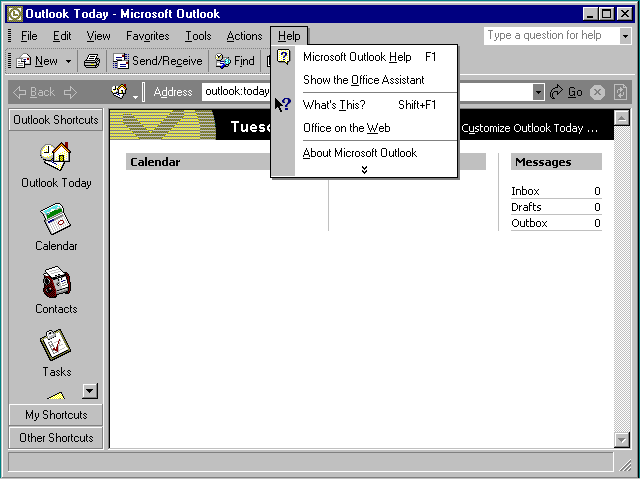Open the Inbox link in Messages
The width and height of the screenshot is (640, 480).
point(525,191)
